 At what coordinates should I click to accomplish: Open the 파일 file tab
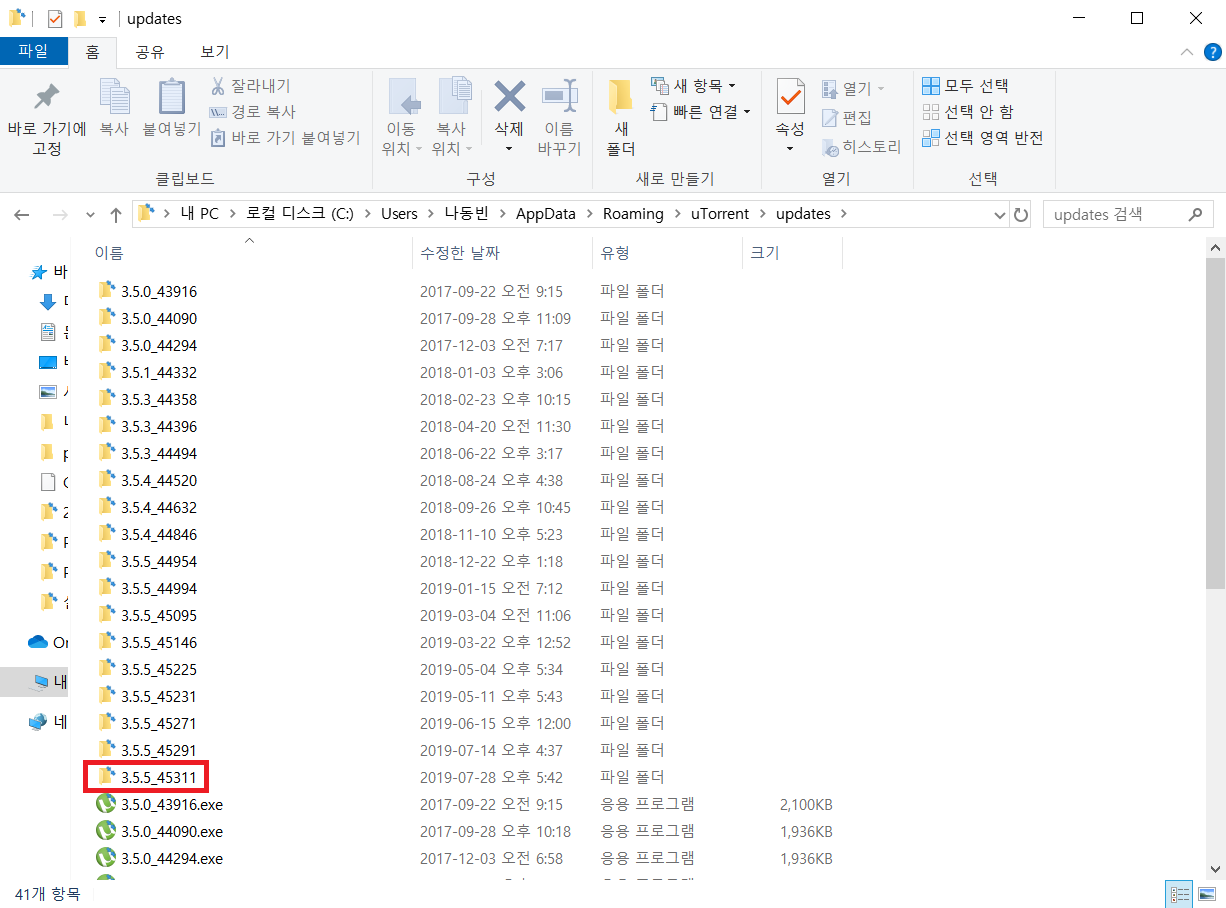[33, 52]
